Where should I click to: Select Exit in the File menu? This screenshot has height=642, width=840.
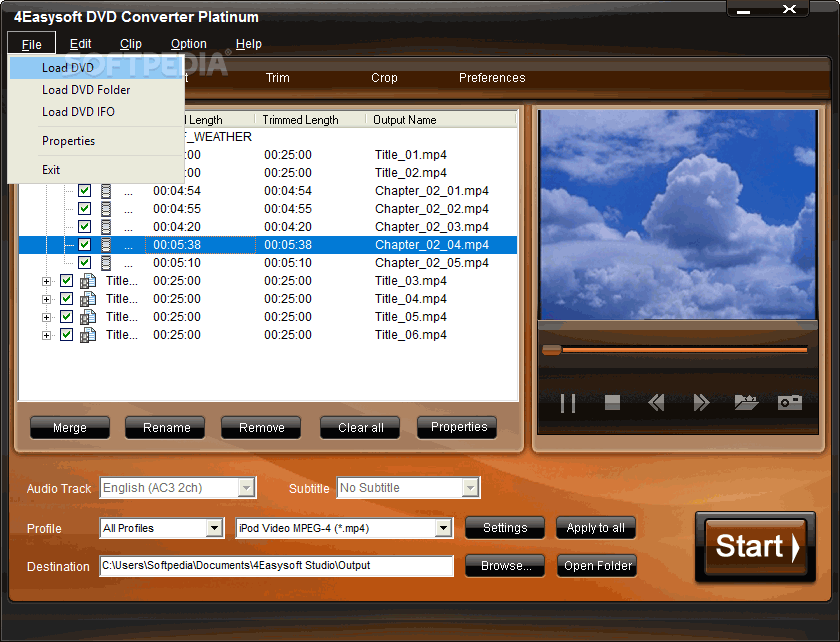pyautogui.click(x=97, y=170)
